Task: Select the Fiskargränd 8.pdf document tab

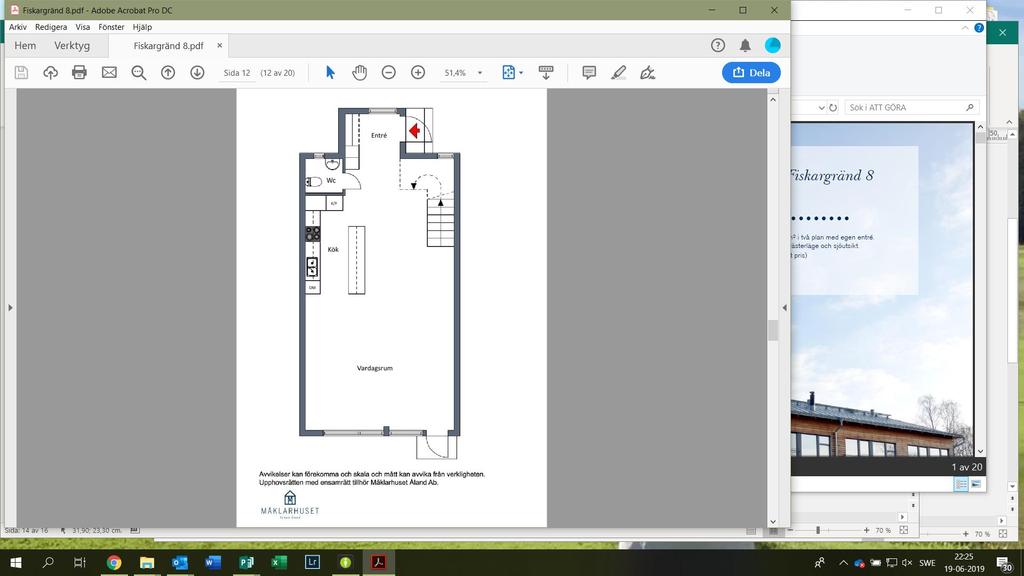Action: tap(168, 46)
